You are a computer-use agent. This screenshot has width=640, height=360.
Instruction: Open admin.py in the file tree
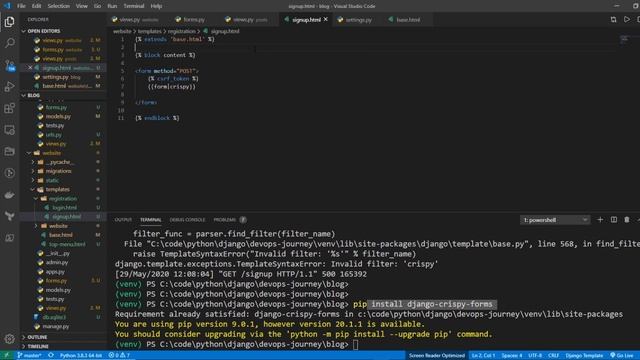(x=57, y=262)
